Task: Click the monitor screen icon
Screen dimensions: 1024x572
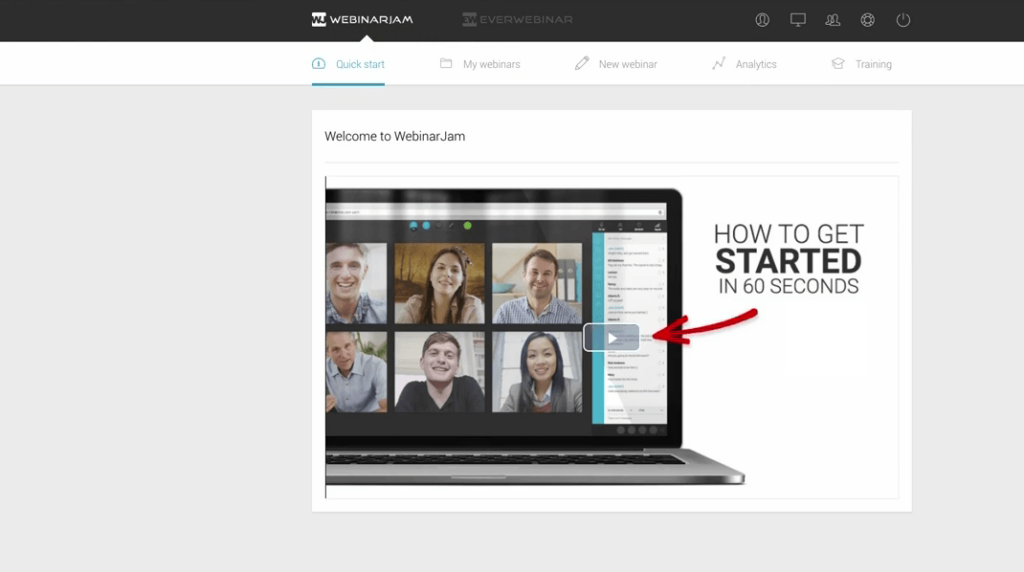Action: pyautogui.click(x=797, y=20)
